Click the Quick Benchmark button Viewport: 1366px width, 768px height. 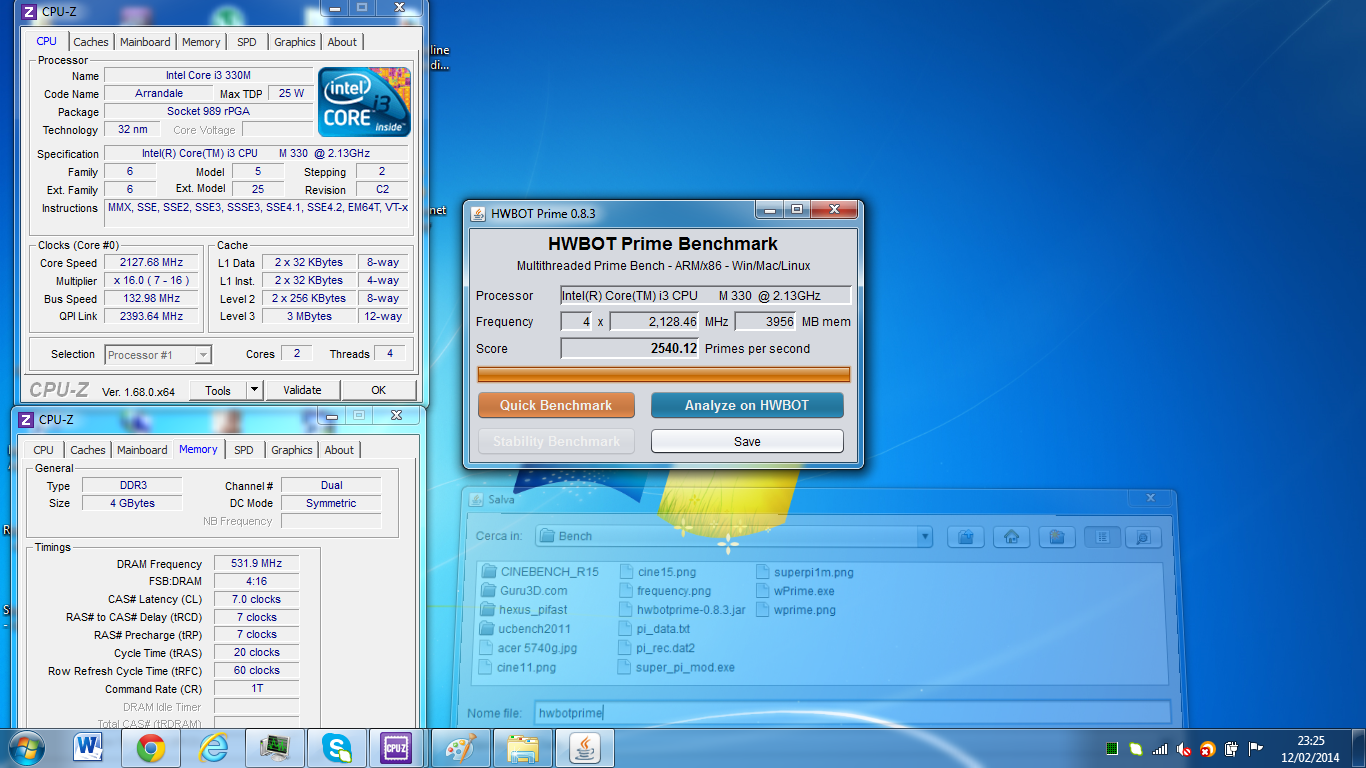[556, 405]
